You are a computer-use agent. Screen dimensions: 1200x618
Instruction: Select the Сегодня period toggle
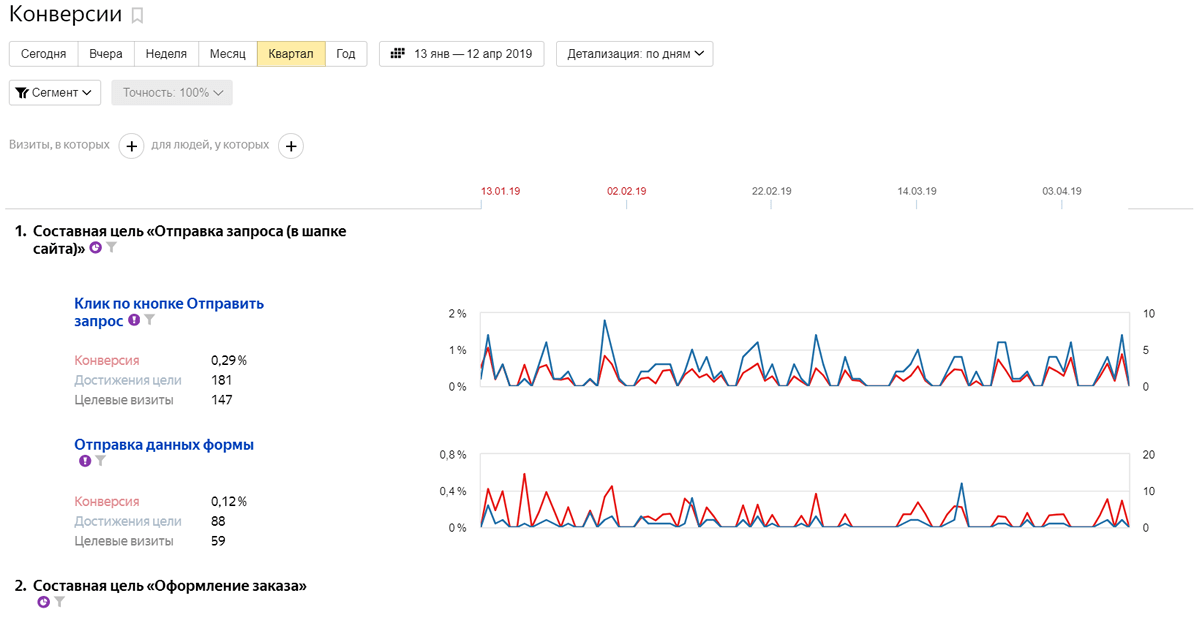point(43,54)
